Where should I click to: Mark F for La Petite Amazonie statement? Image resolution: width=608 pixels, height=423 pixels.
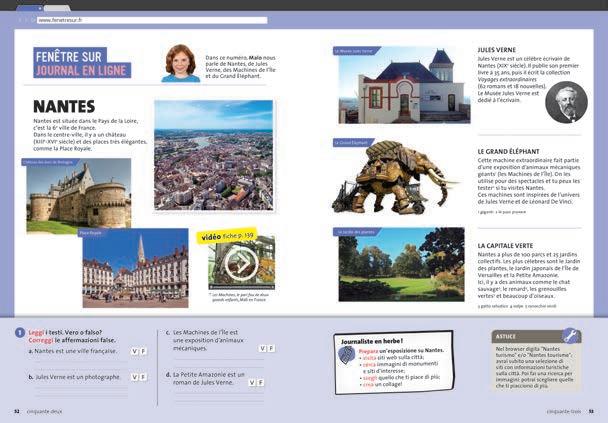click(261, 383)
